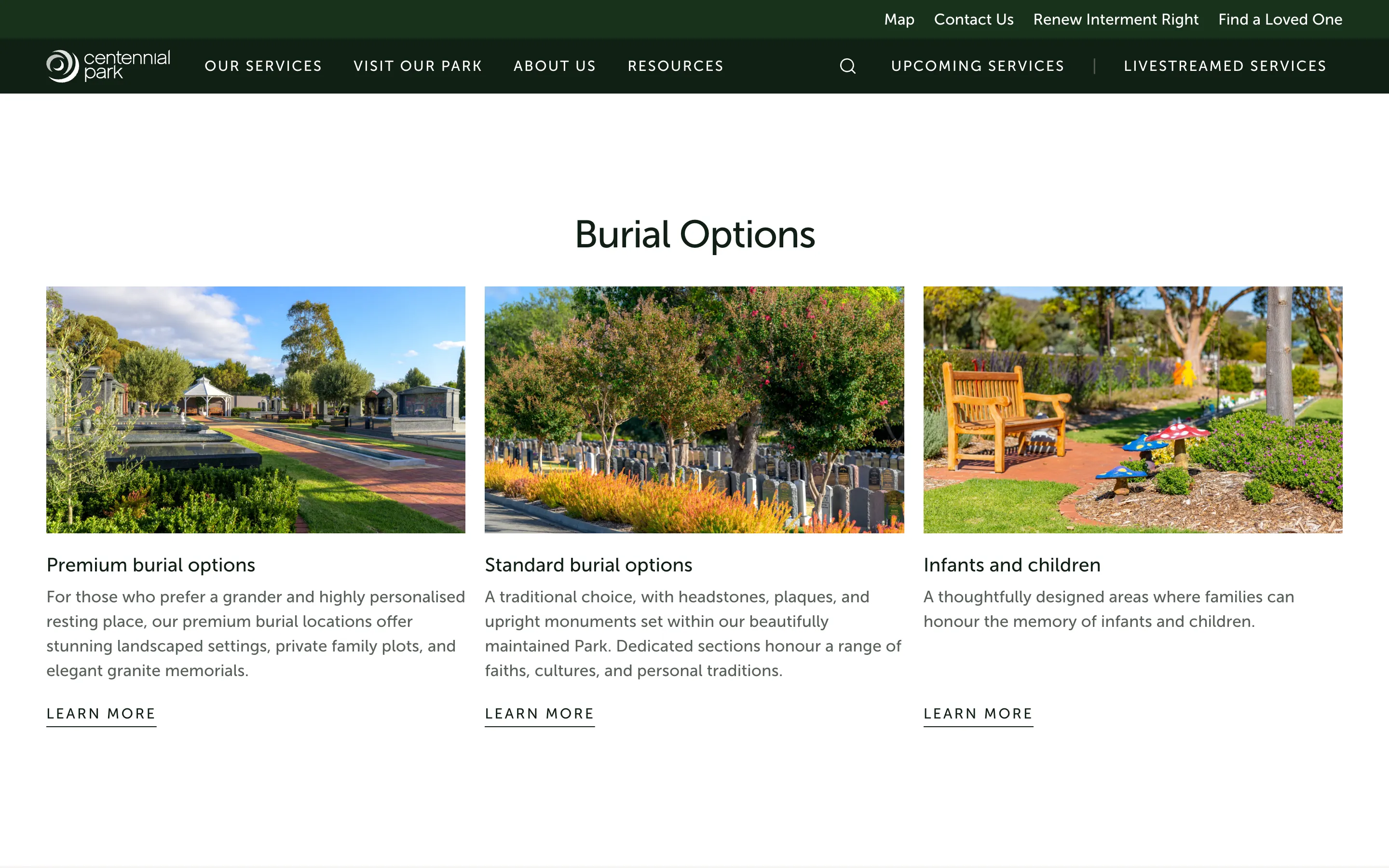This screenshot has height=868, width=1389.
Task: Click the Centennial Park logo
Action: point(109,66)
